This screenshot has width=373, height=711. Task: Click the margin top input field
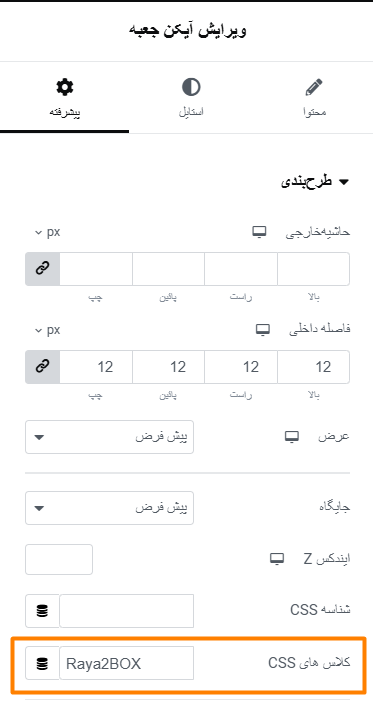[313, 269]
